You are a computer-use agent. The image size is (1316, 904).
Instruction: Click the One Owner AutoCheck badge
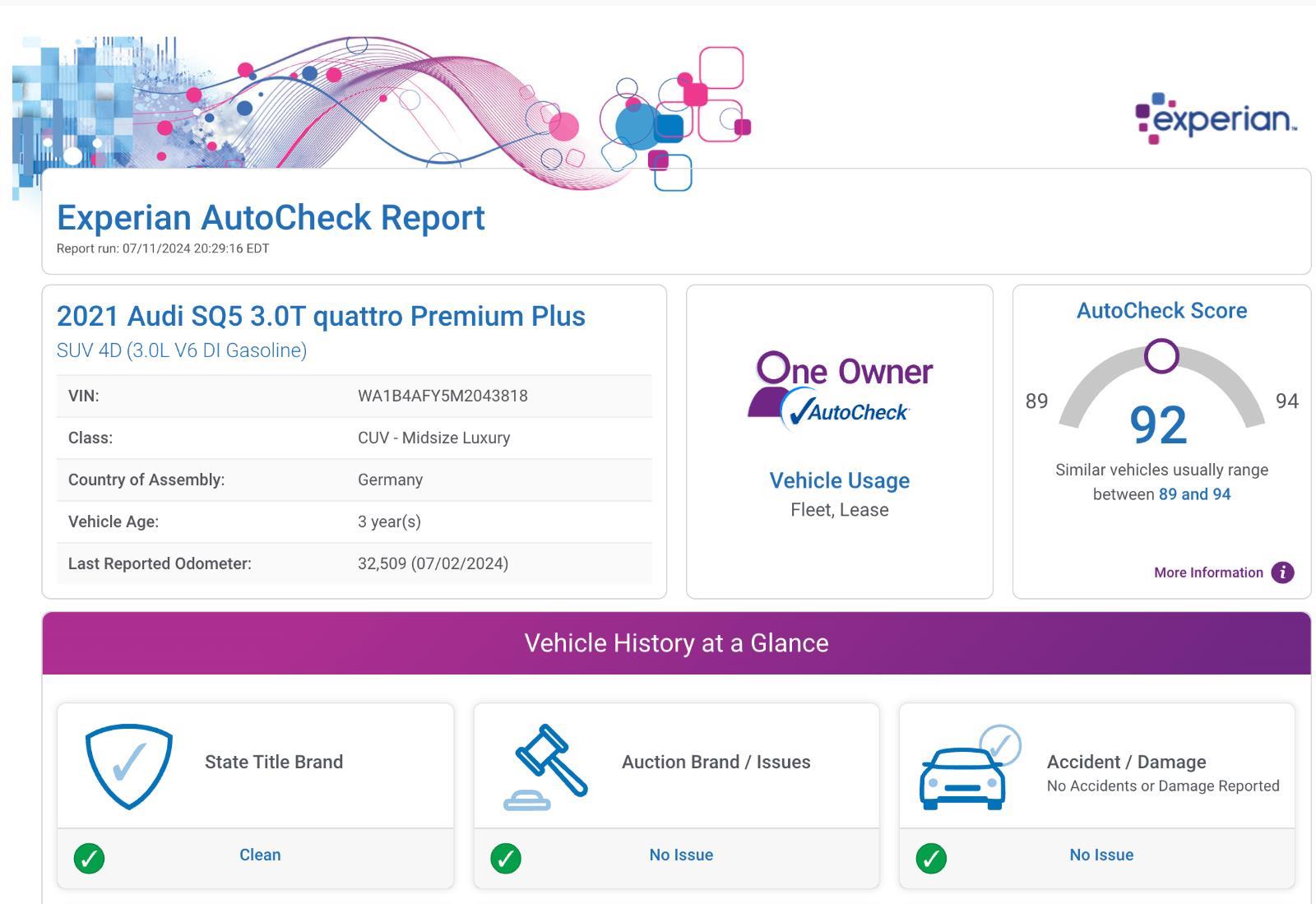pyautogui.click(x=840, y=391)
